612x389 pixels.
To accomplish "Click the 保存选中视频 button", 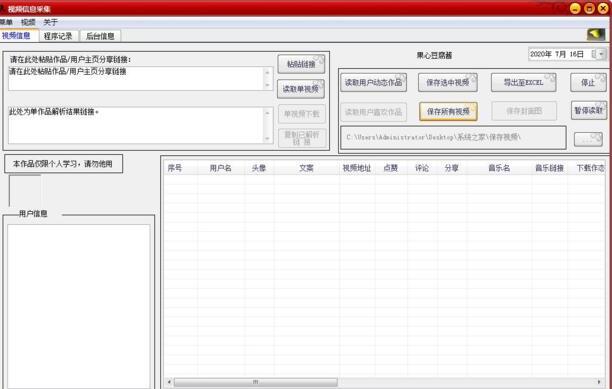I will coord(448,82).
